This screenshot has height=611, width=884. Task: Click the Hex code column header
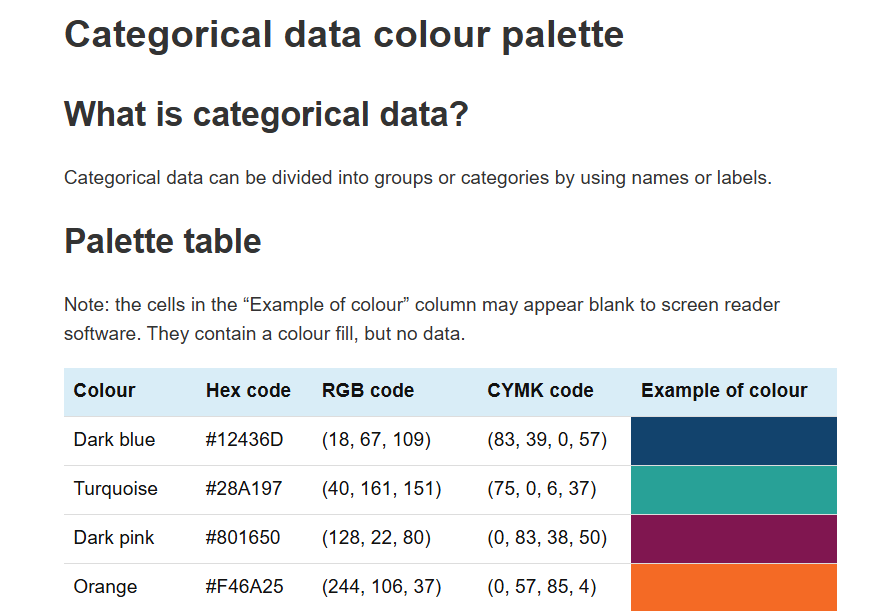[x=248, y=391]
